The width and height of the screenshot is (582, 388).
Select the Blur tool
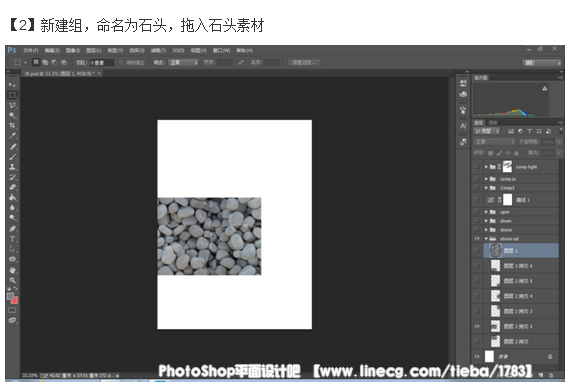(12, 208)
